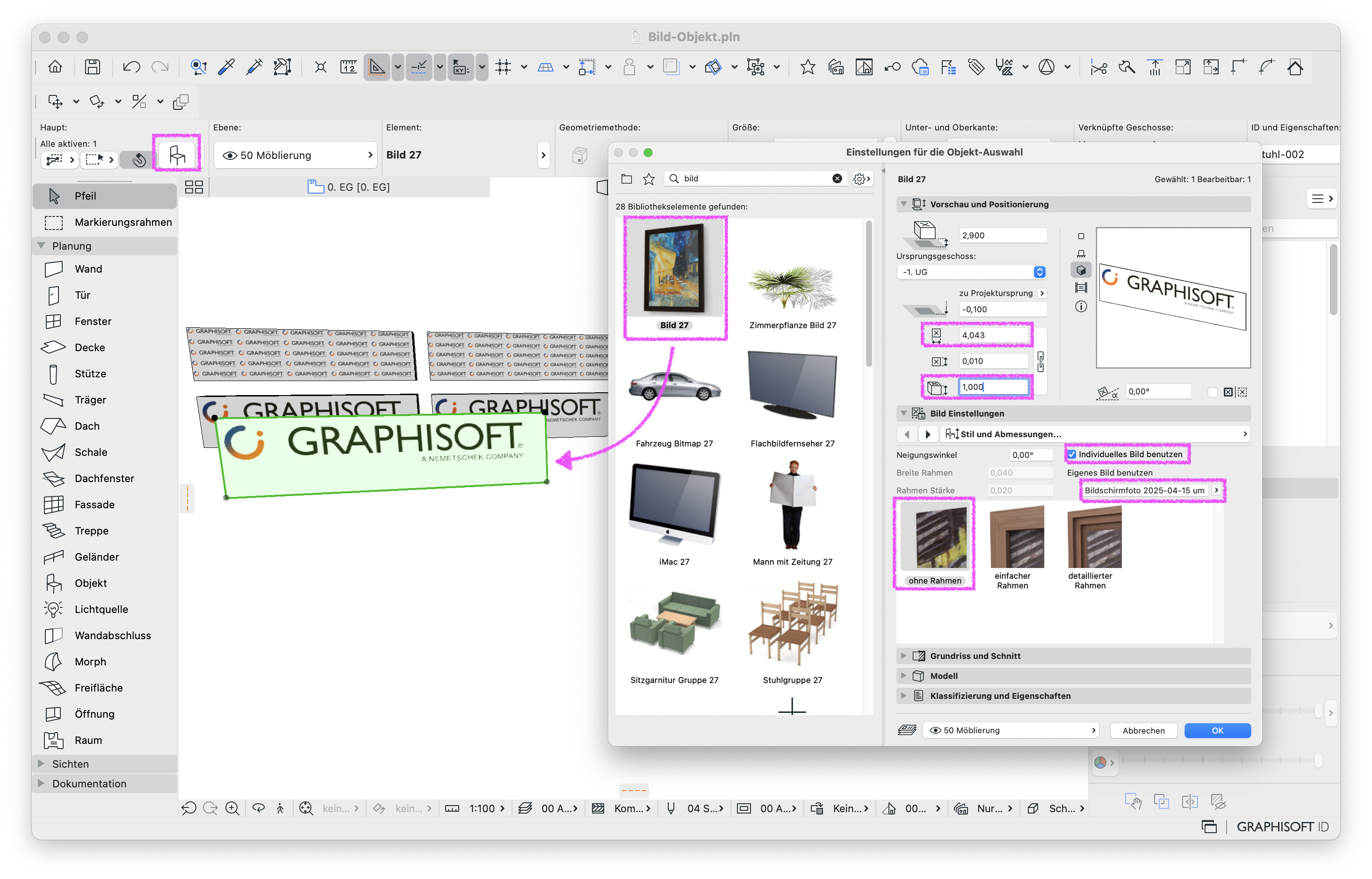This screenshot has width=1372, height=879.
Task: Open the 50 Möblierung layer dropdown in dialog
Action: tap(1011, 731)
